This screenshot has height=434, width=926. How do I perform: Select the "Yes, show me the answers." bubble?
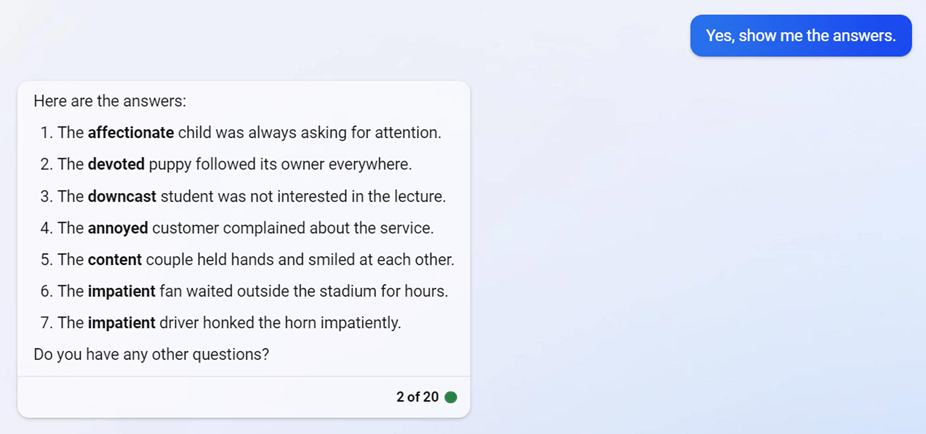pyautogui.click(x=800, y=35)
